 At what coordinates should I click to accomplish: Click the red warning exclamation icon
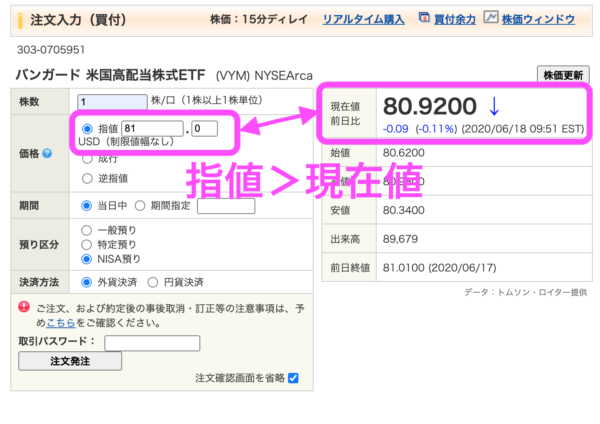pos(24,307)
